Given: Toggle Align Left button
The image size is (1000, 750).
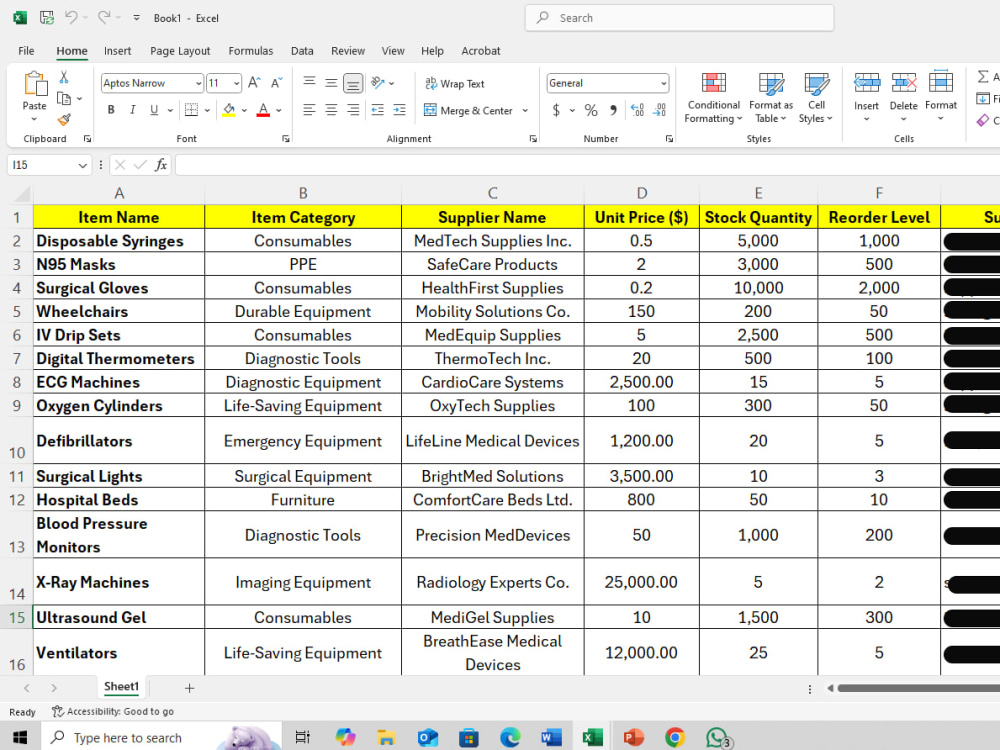Looking at the screenshot, I should (309, 110).
